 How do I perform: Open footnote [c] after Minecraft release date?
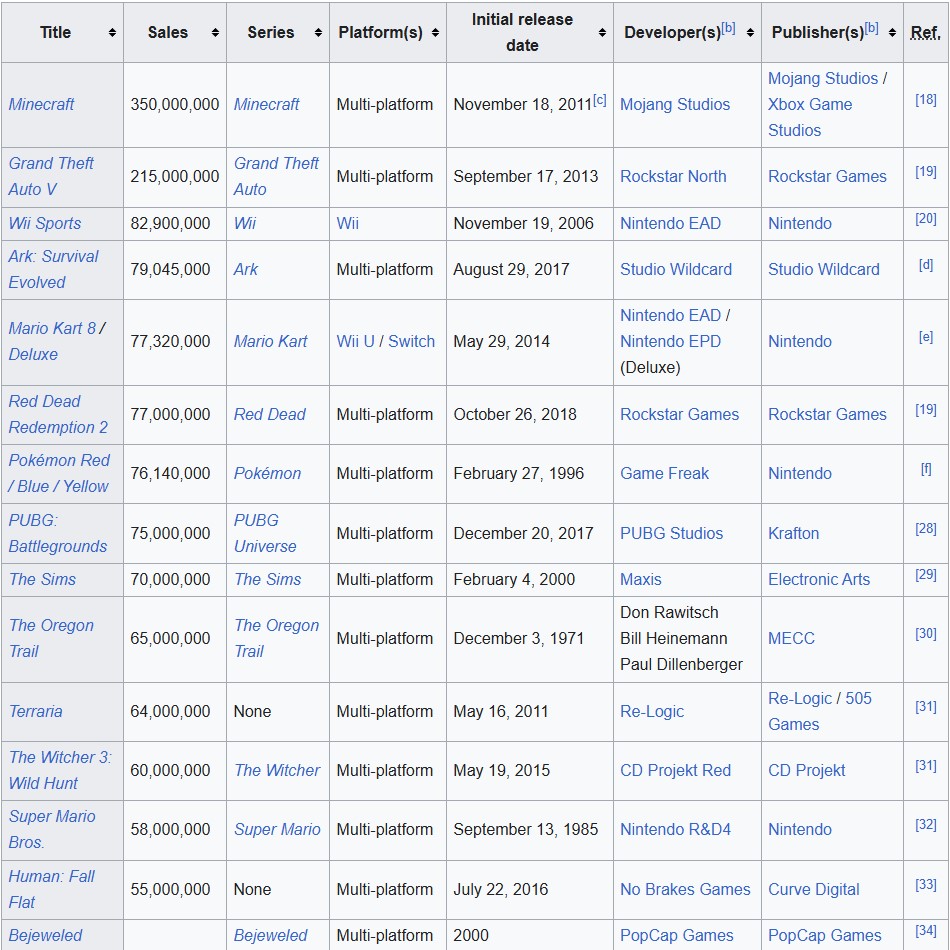coord(599,100)
